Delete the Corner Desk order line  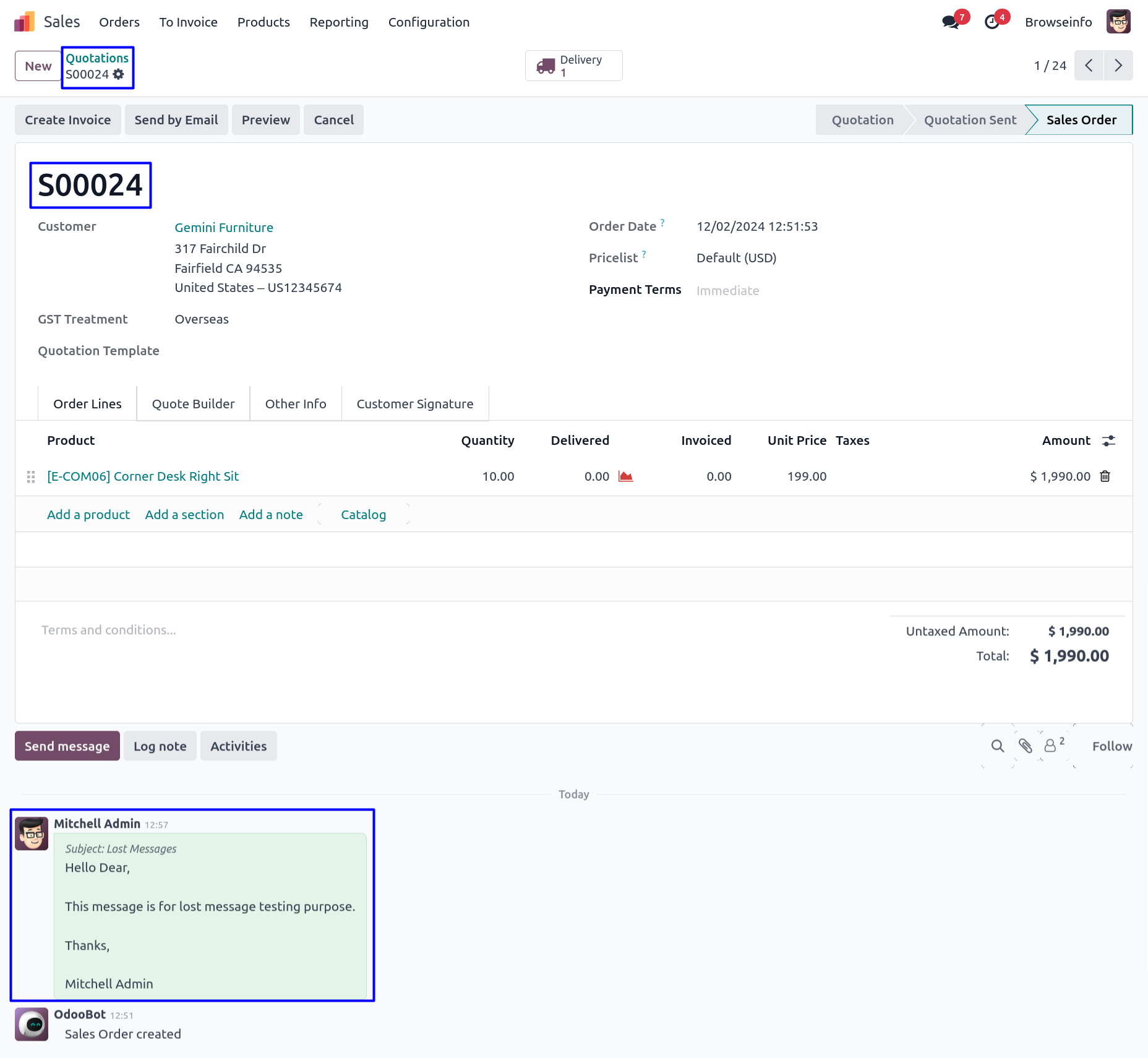(1105, 476)
